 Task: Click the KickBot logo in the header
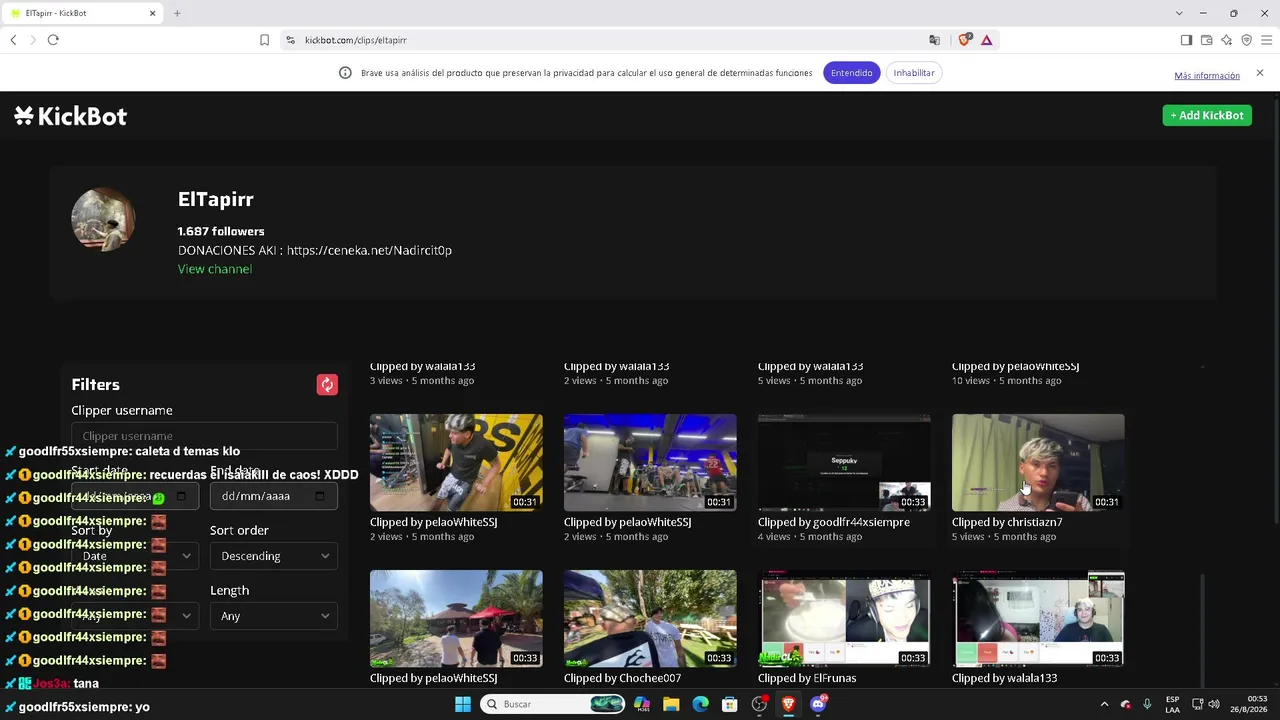(x=71, y=116)
